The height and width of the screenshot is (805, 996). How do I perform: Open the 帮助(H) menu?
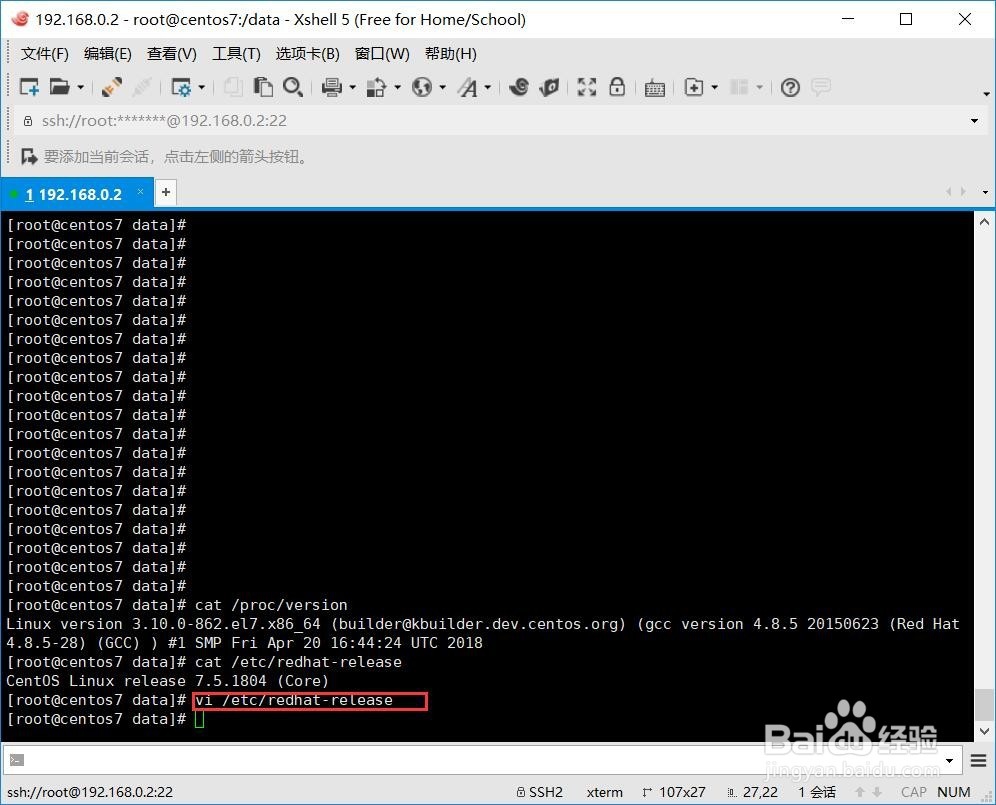(x=450, y=54)
